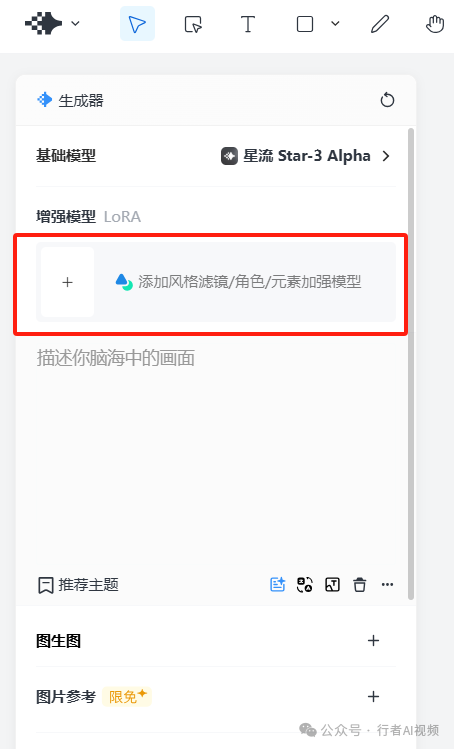
Task: Open 推荐主题 recommended themes
Action: (x=78, y=585)
